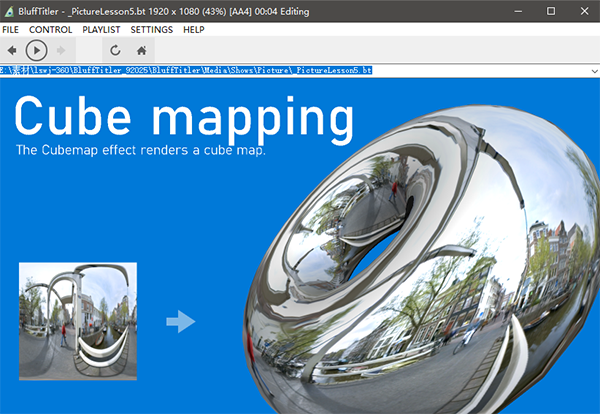Go back with the left arrow icon
Screen dimensions: 600x414
click(12, 50)
